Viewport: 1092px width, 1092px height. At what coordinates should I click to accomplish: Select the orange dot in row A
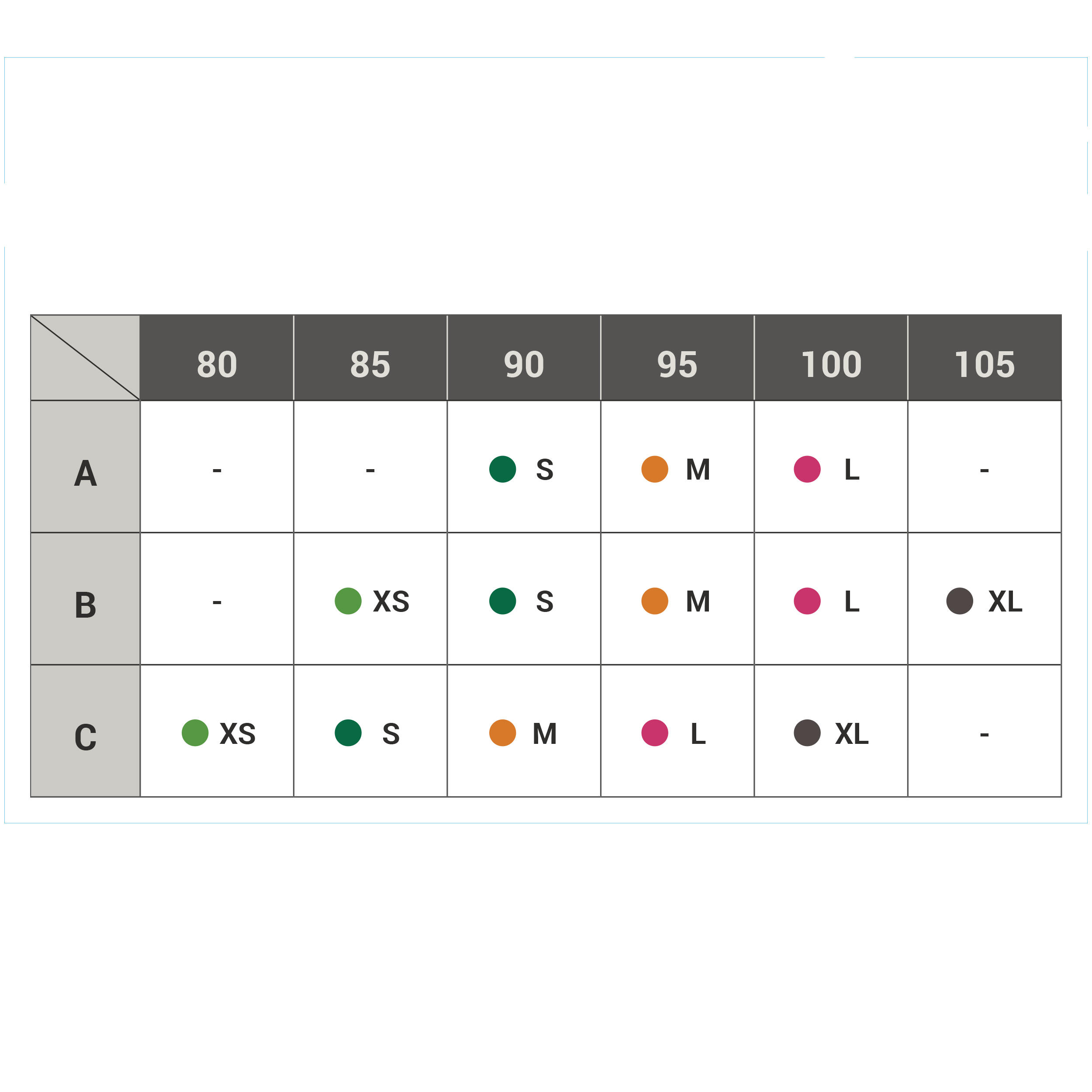point(654,469)
